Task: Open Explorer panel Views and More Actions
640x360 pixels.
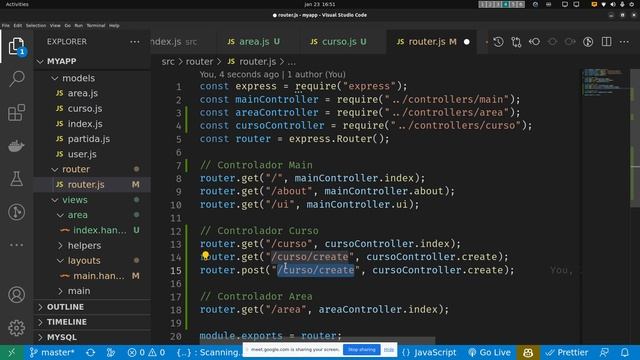Action: coord(135,42)
